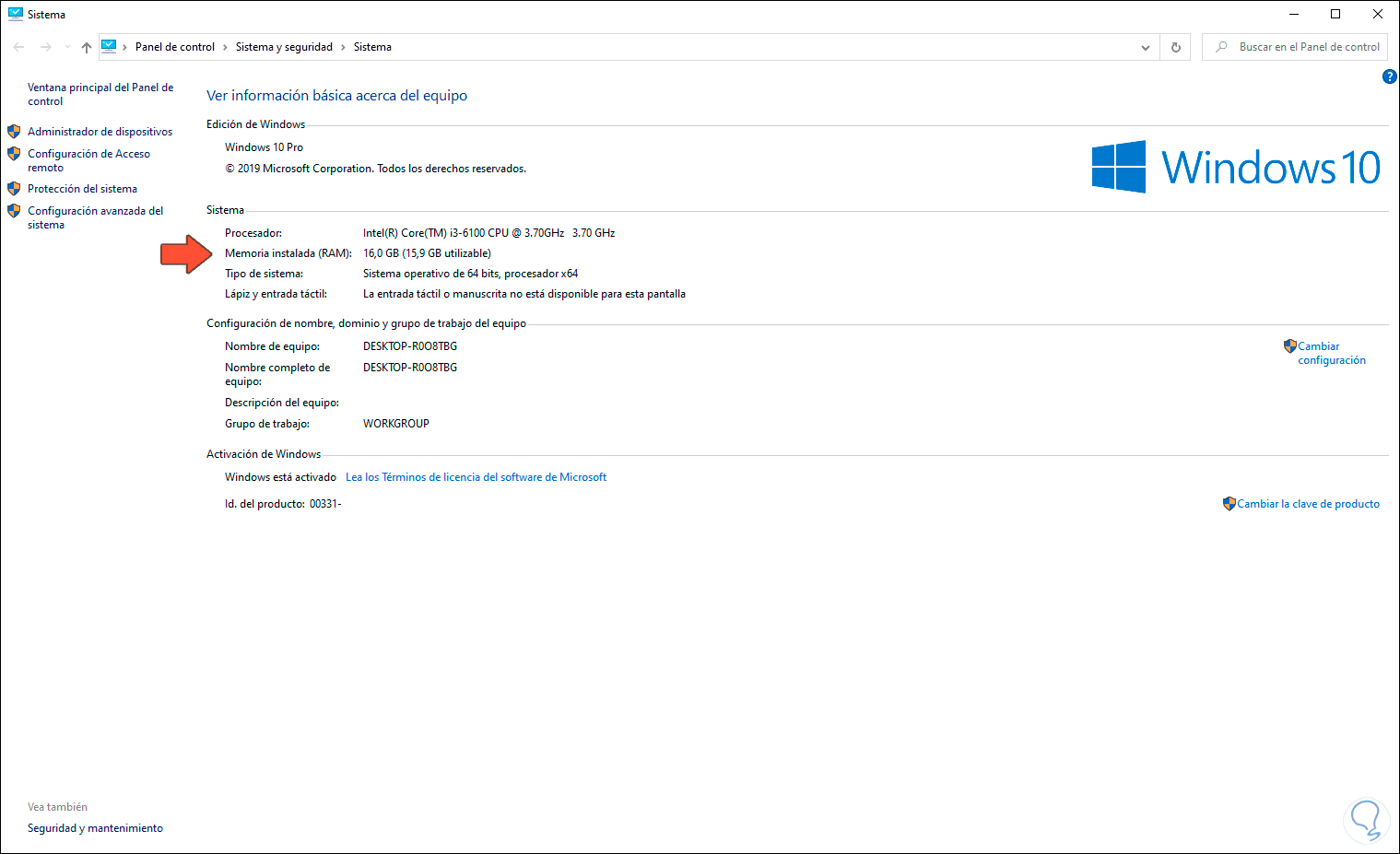Open help with the blue question mark

(1390, 76)
